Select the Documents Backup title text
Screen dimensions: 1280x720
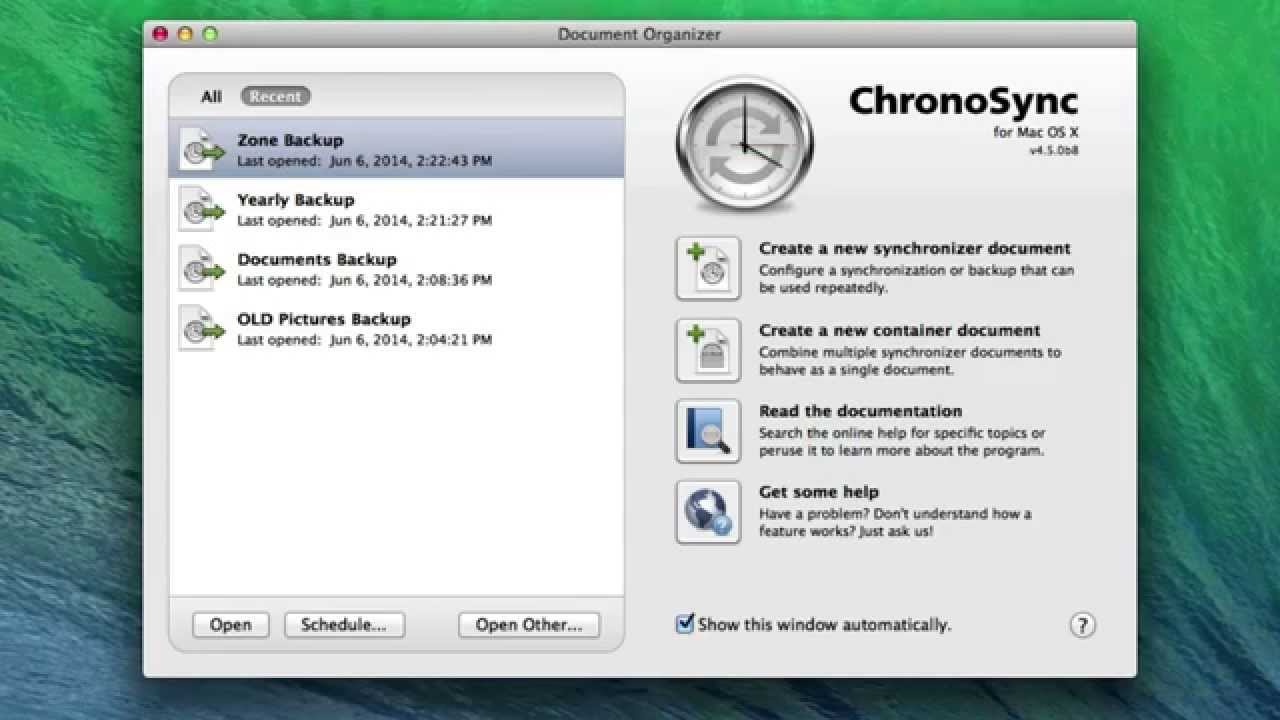point(317,259)
